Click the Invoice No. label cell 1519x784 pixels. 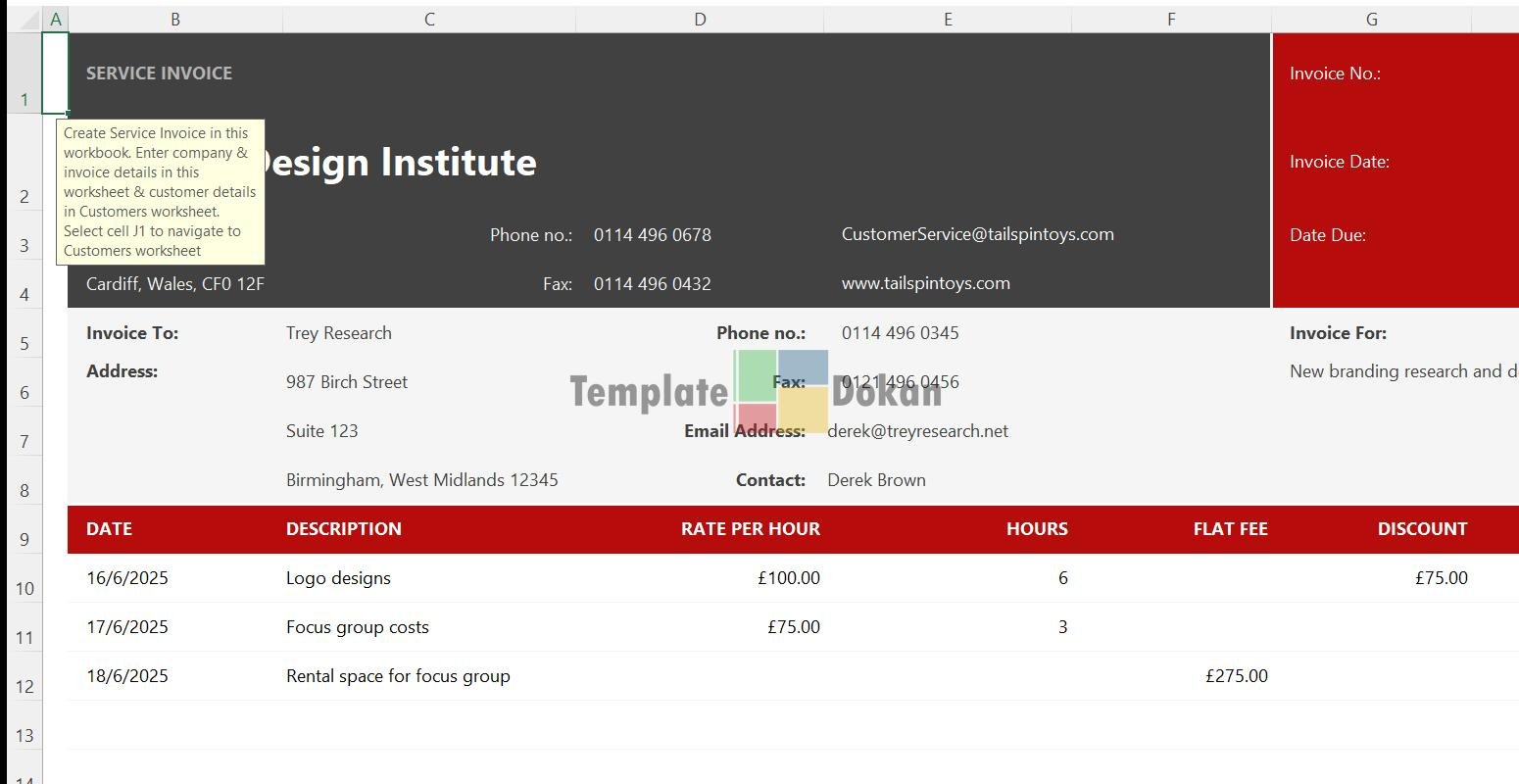coord(1335,73)
